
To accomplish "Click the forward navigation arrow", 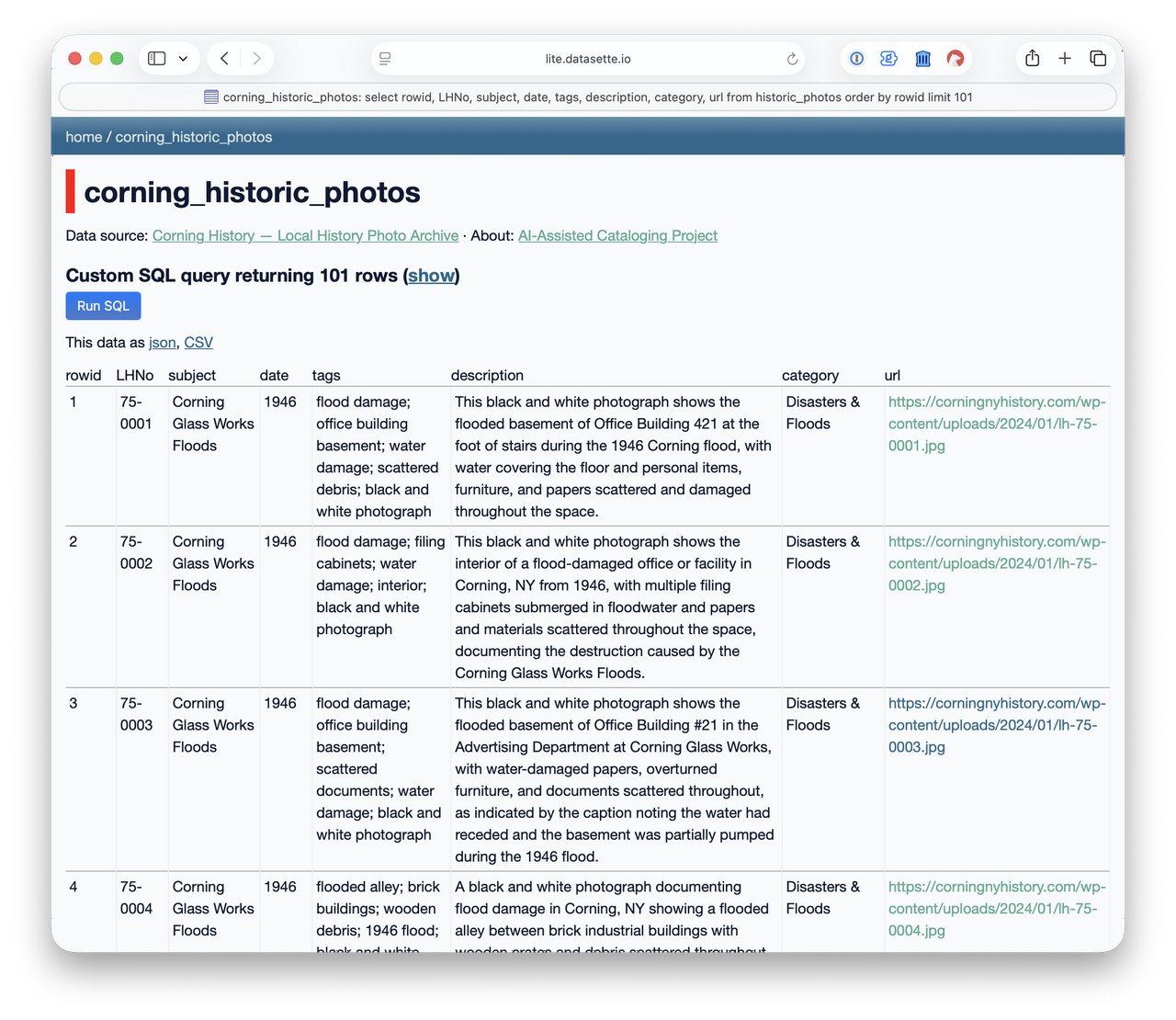I will pos(256,57).
